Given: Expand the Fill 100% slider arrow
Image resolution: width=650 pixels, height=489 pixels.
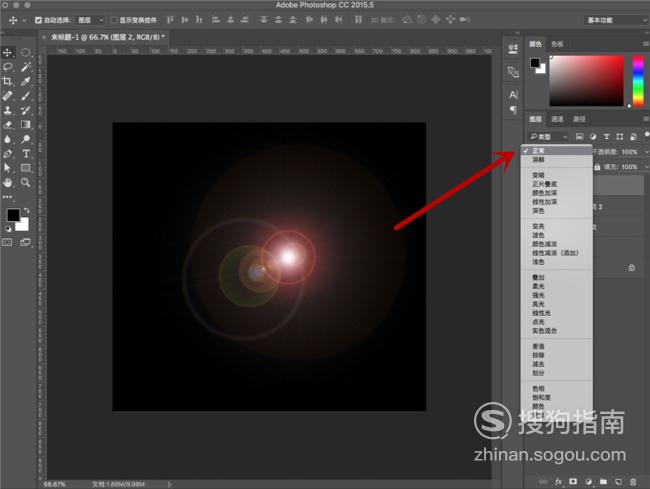Looking at the screenshot, I should [x=646, y=167].
